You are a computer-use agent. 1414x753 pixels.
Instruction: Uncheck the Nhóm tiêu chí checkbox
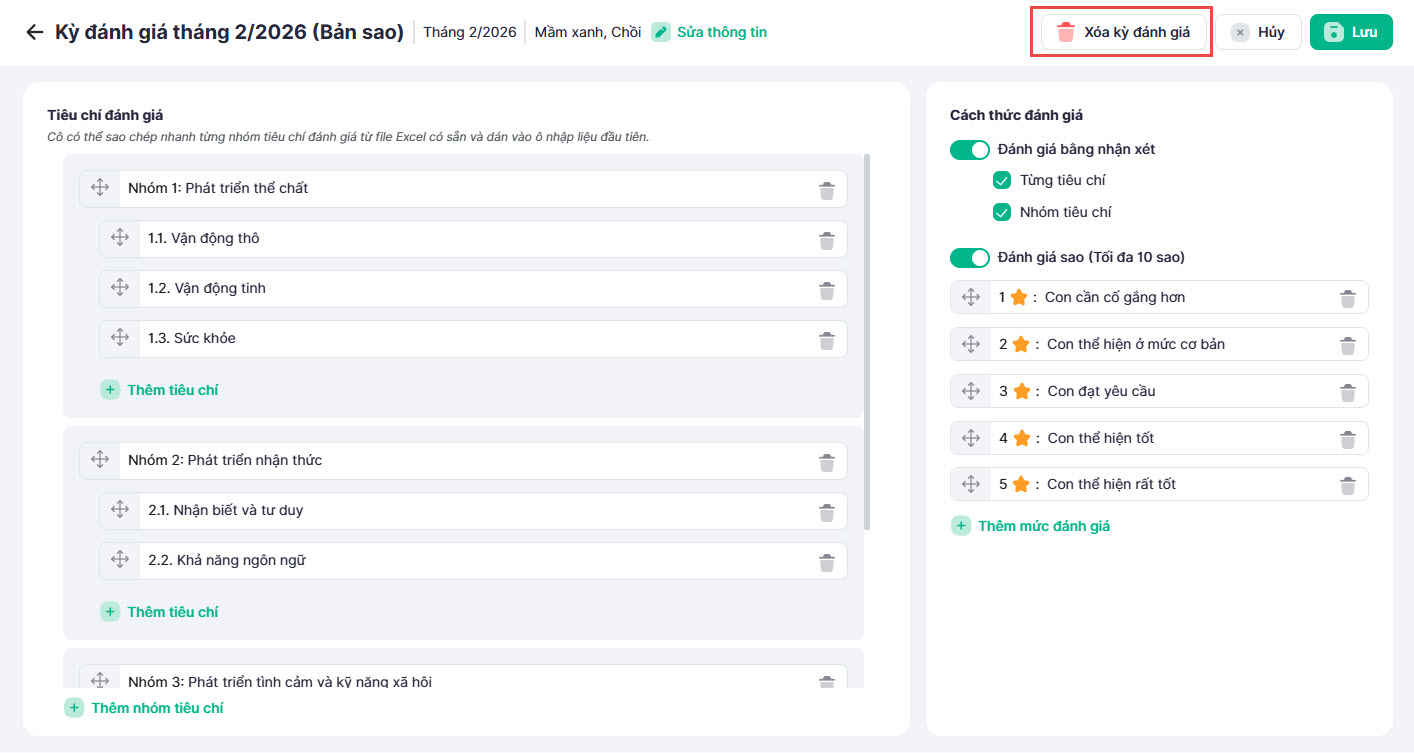click(x=1001, y=212)
